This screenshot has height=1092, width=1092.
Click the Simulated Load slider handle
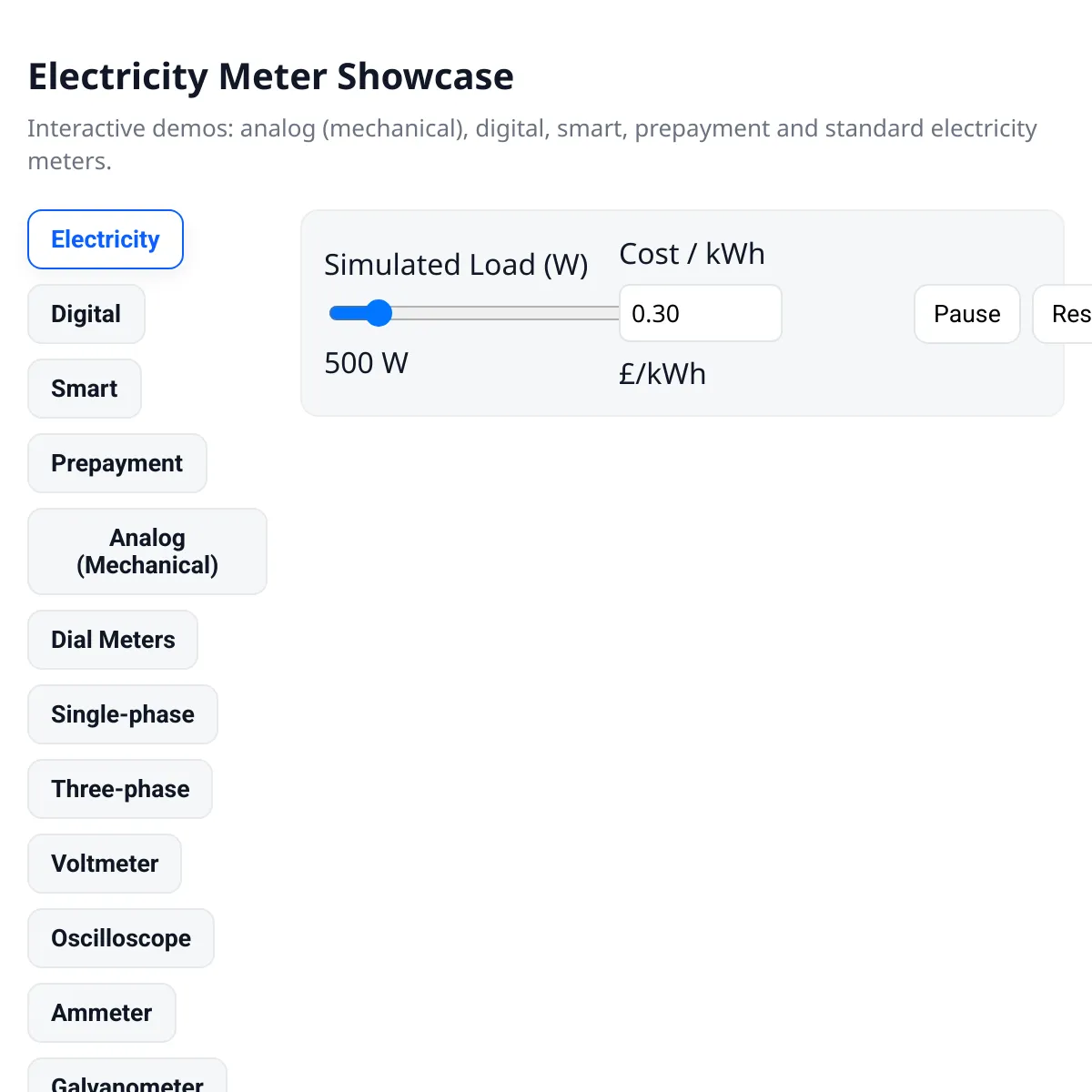378,313
